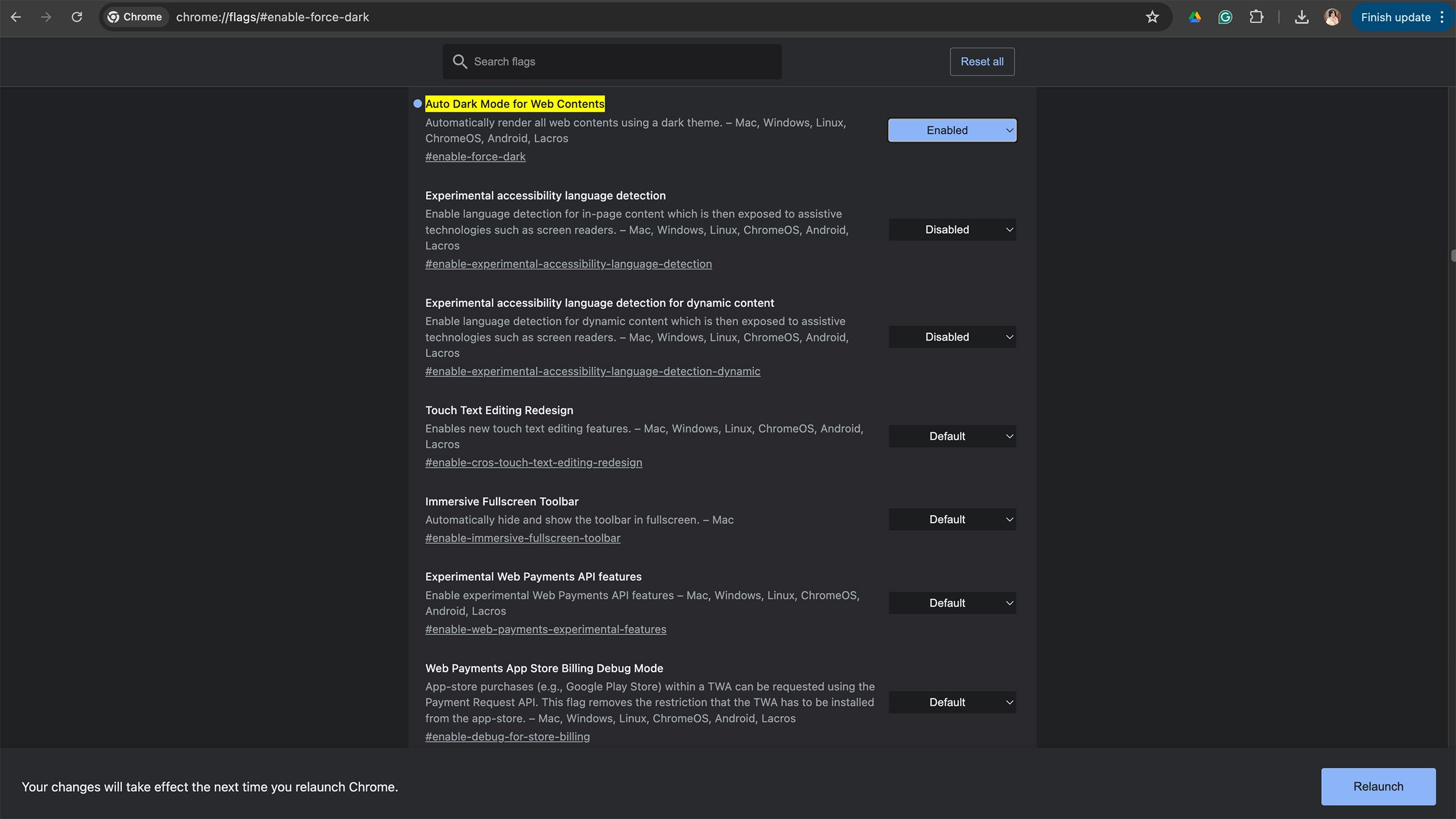Enable Experimental Web Payments API features dropdown
The height and width of the screenshot is (819, 1456).
coord(952,602)
